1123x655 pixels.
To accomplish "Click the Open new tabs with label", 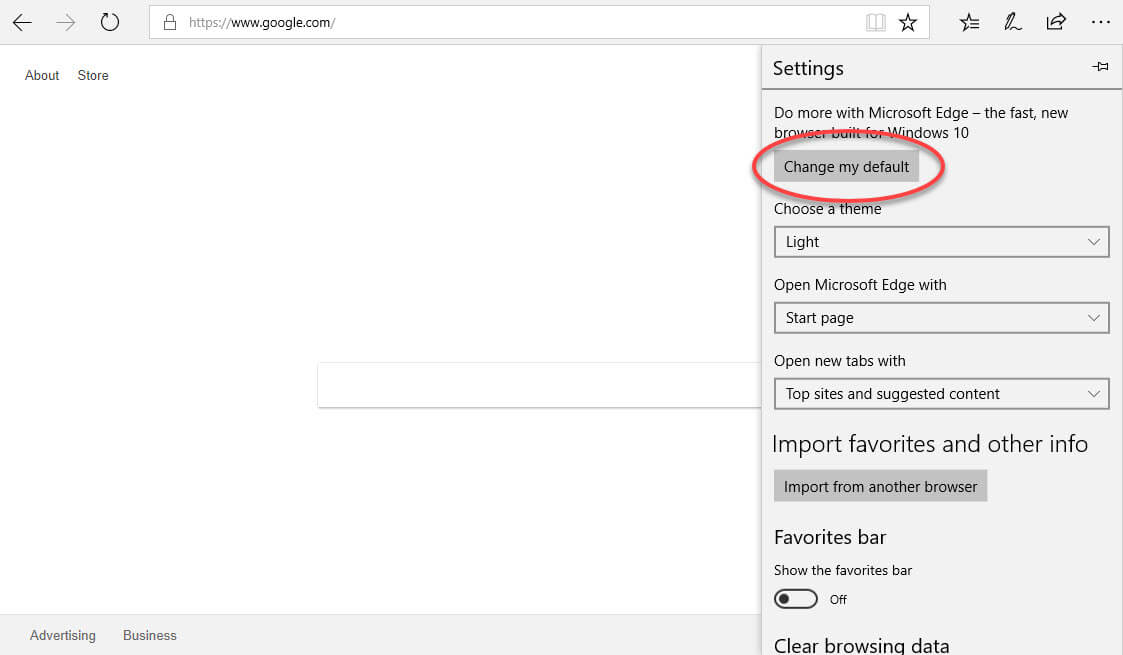I will point(839,361).
